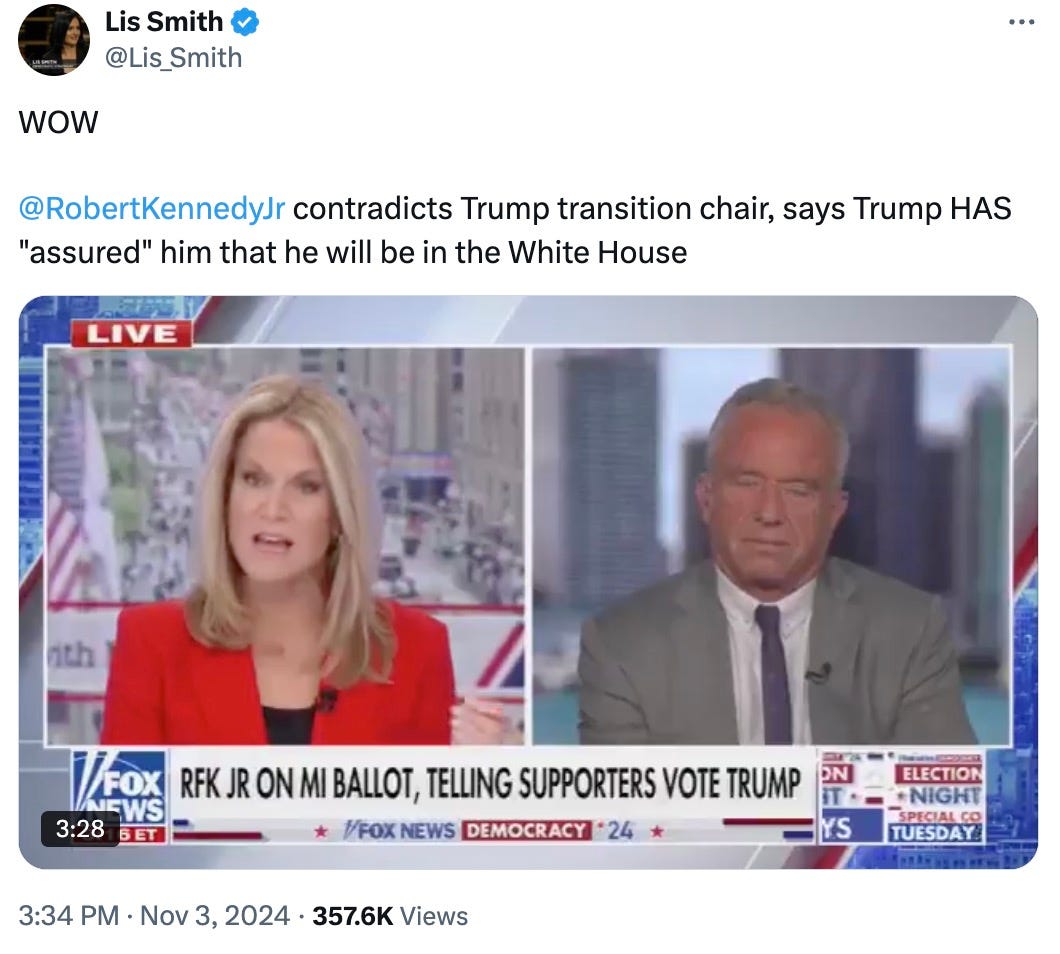This screenshot has height=954, width=1060.
Task: Click the TUESDAY label in election graphic
Action: (x=934, y=833)
